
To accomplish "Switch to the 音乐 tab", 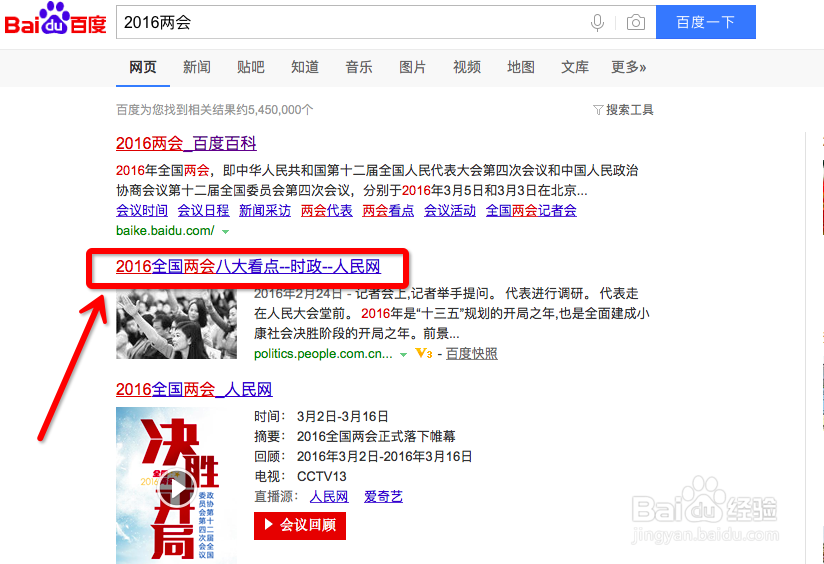I will (x=359, y=67).
